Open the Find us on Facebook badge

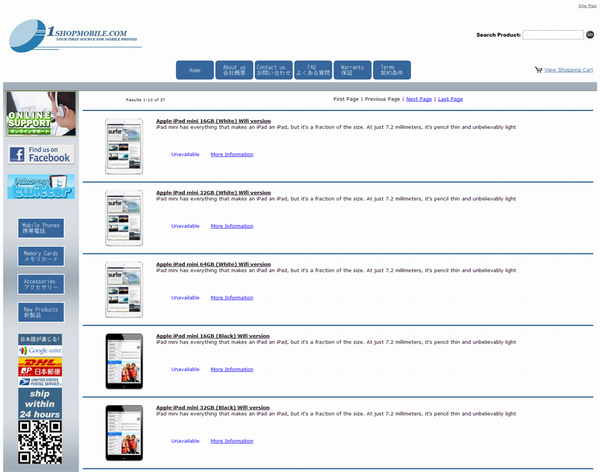click(41, 154)
